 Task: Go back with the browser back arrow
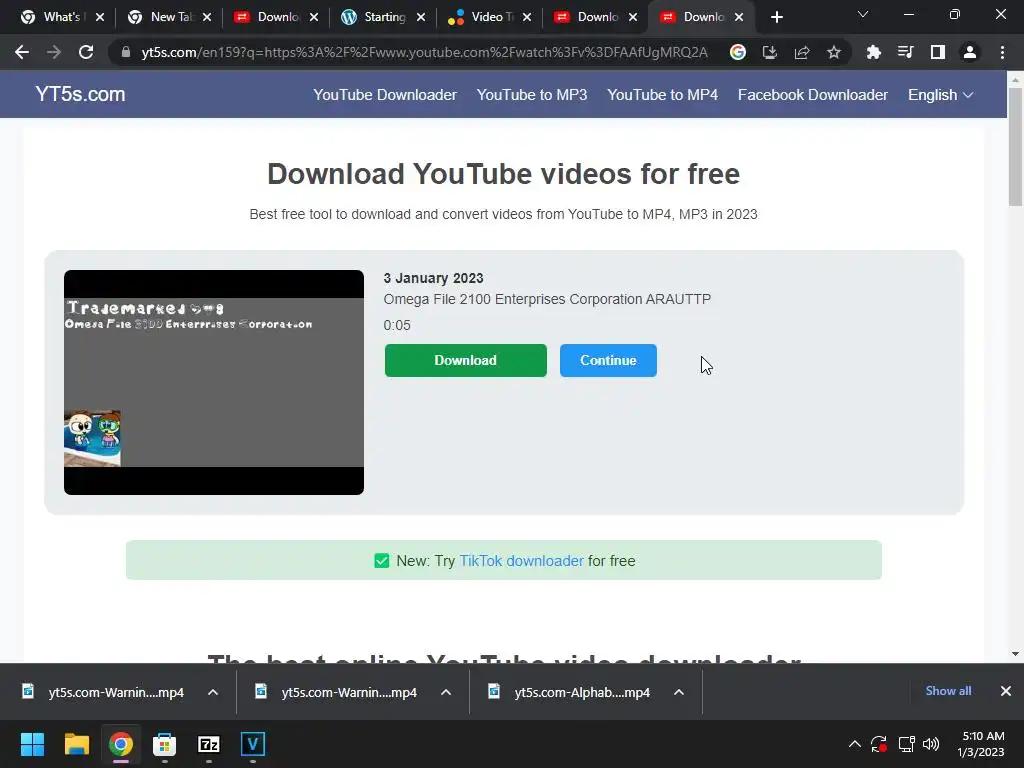22,52
